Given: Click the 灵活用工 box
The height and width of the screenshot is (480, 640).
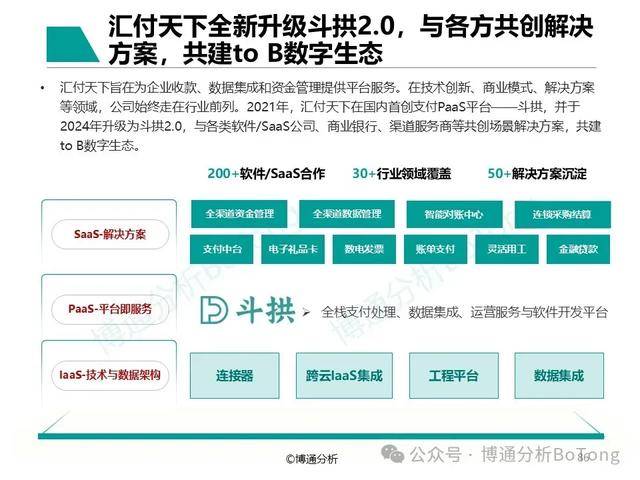Looking at the screenshot, I should 507,249.
